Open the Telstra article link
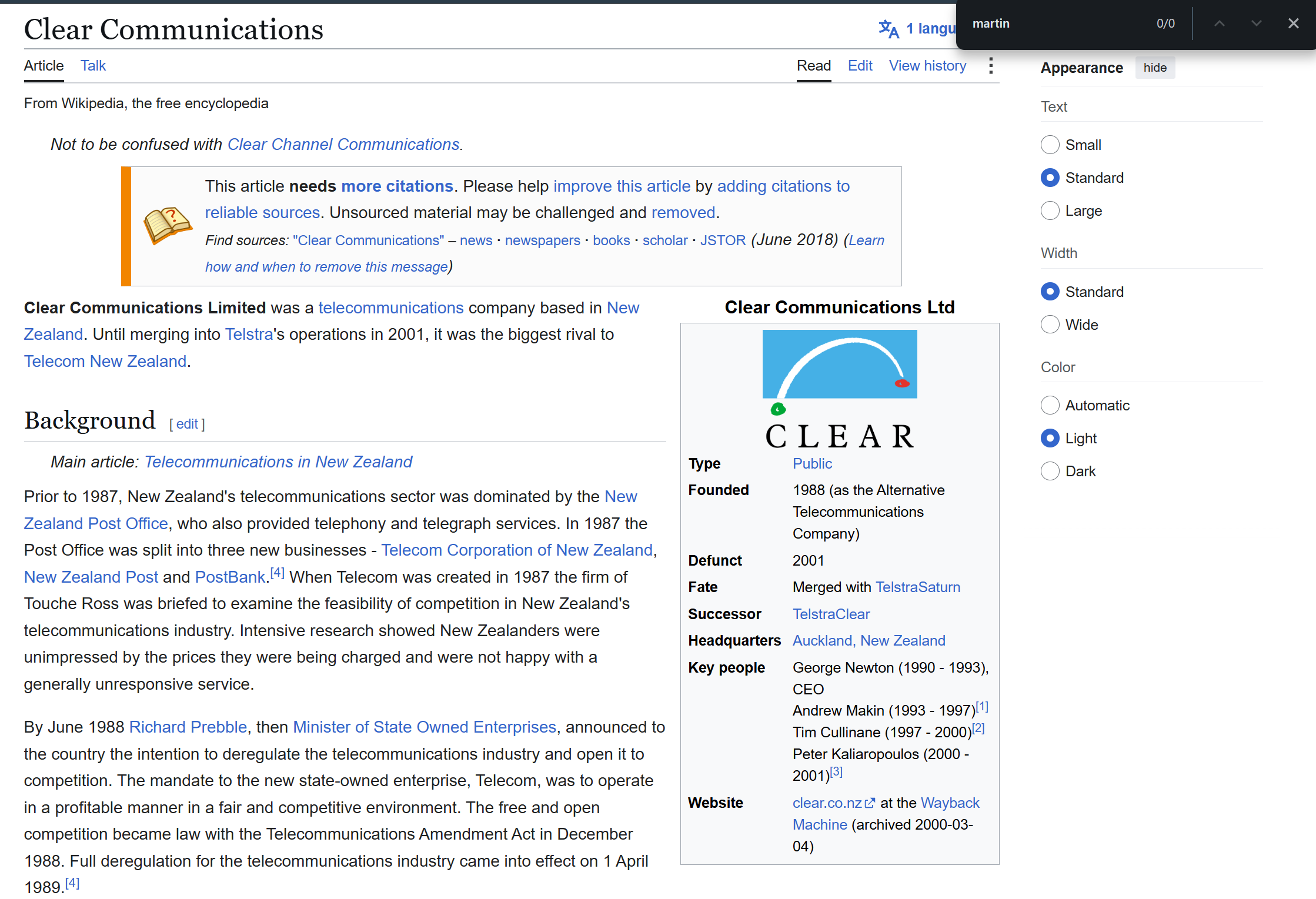 249,335
